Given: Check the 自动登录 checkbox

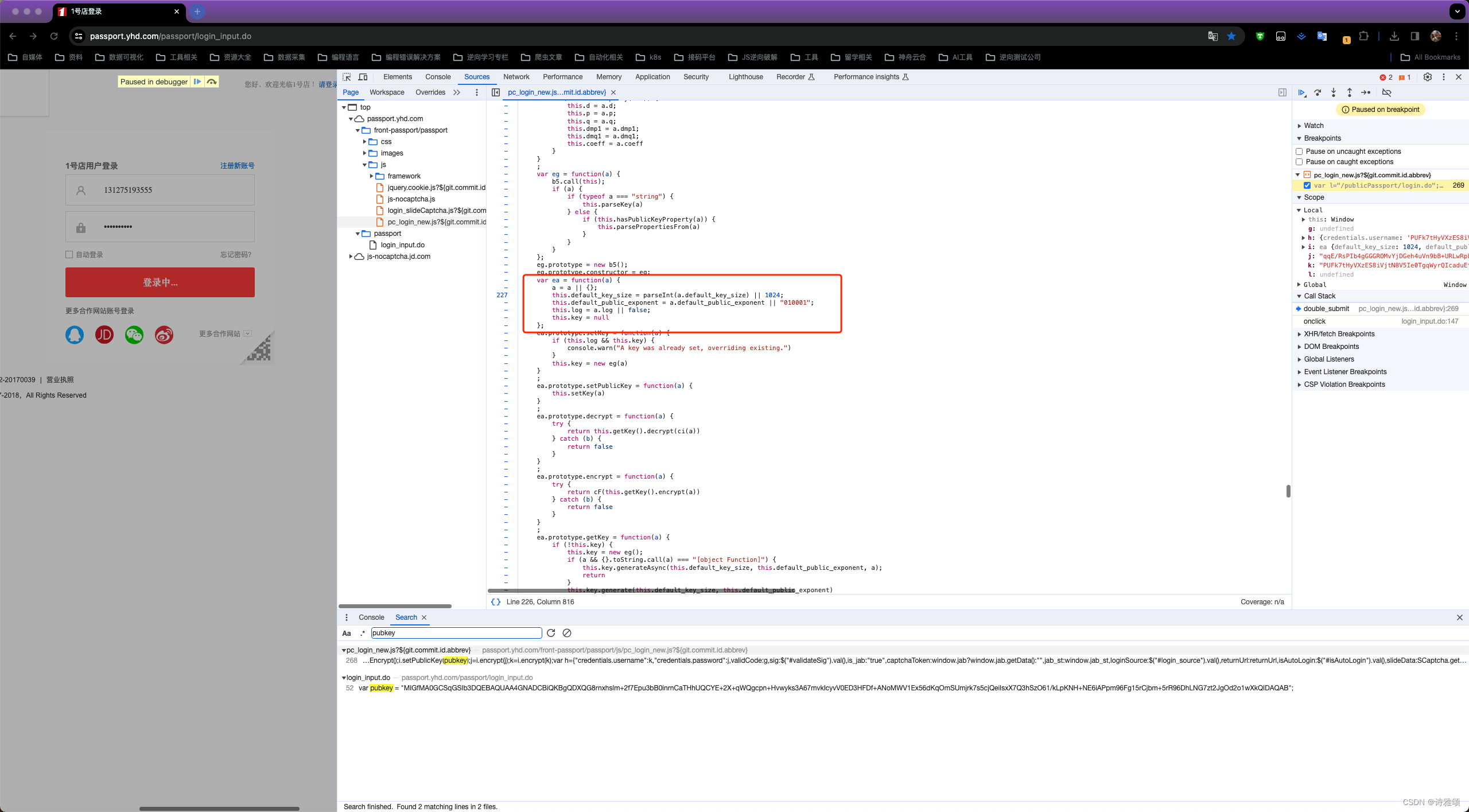Looking at the screenshot, I should pyautogui.click(x=69, y=255).
